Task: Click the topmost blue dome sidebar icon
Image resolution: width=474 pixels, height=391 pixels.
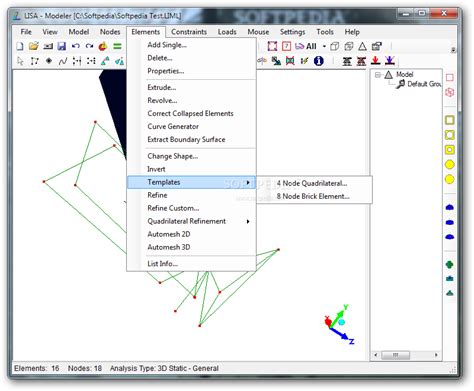Action: pos(450,207)
